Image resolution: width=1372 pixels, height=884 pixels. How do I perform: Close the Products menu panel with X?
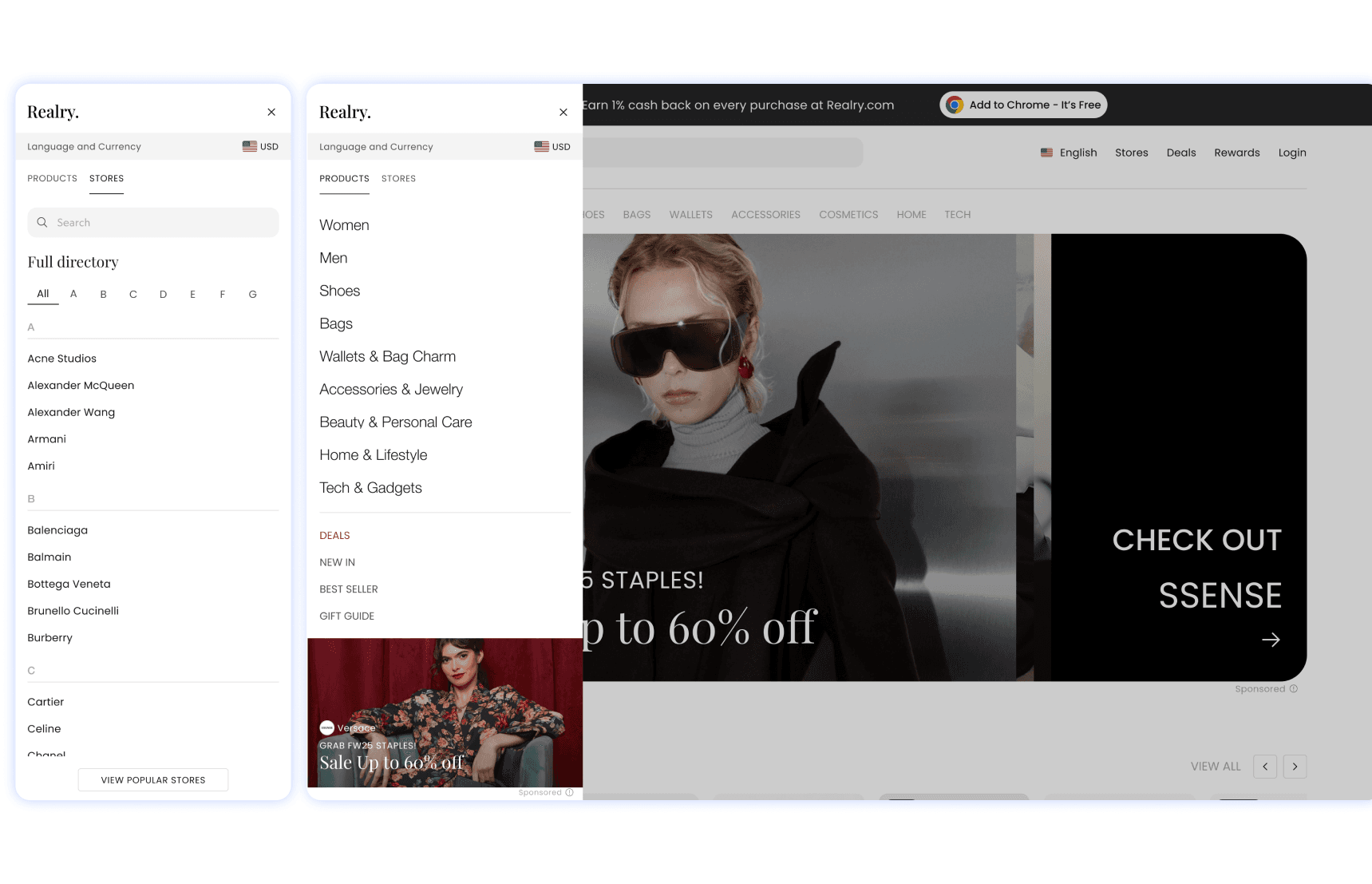pyautogui.click(x=563, y=113)
